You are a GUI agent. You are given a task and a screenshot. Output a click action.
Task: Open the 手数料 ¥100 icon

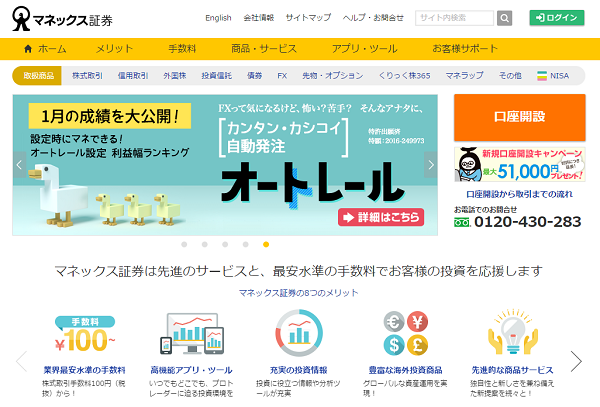tap(85, 334)
